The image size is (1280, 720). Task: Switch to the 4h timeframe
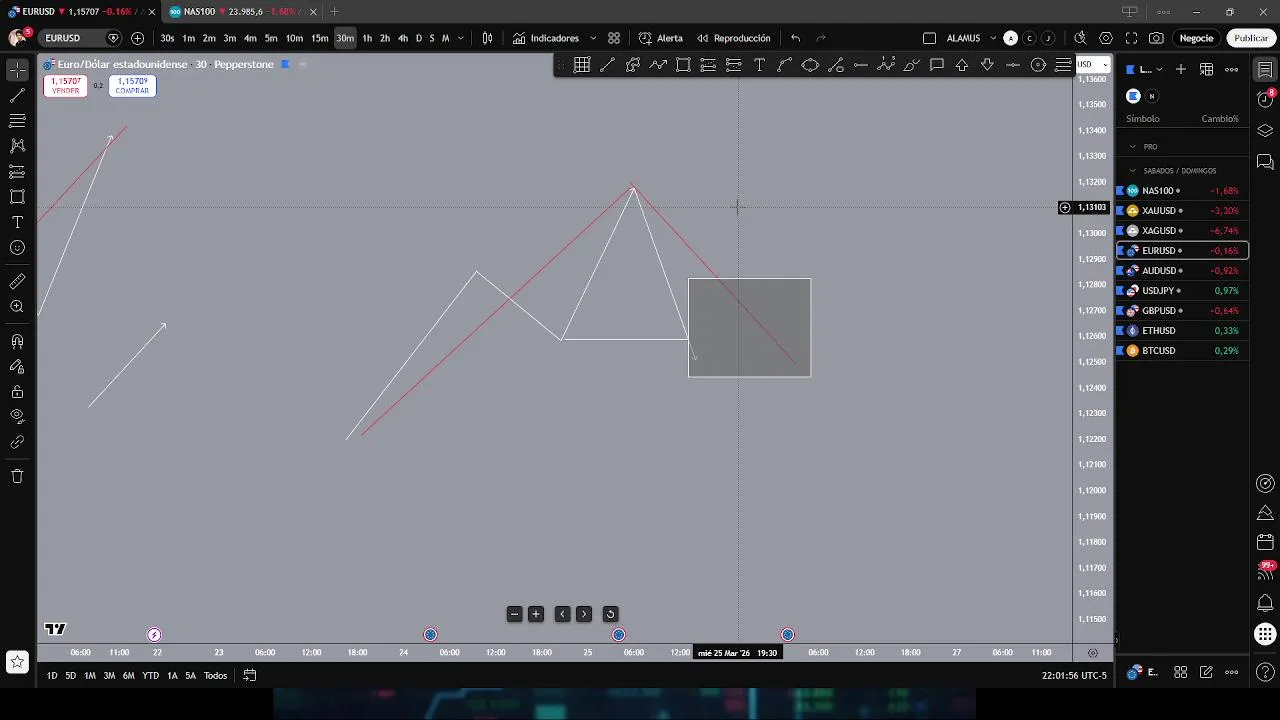(403, 38)
